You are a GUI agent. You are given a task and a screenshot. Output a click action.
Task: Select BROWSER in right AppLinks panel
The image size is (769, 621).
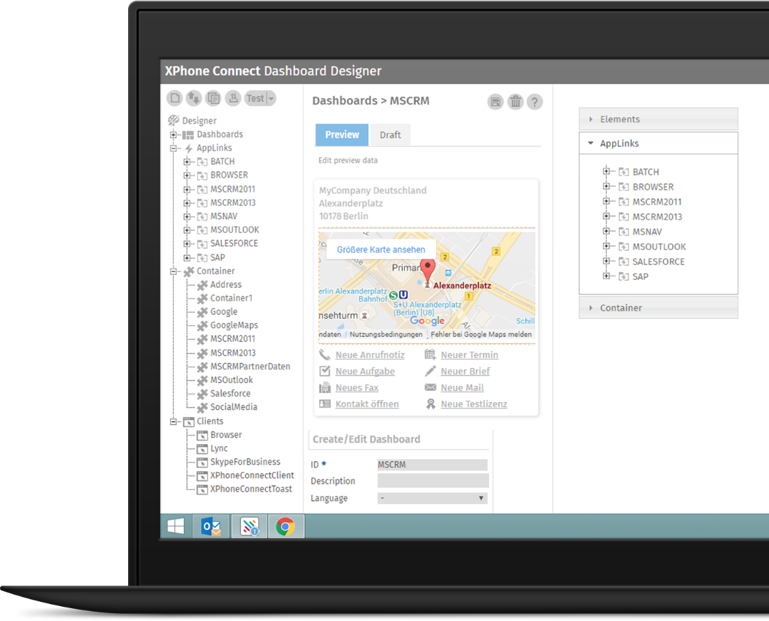click(653, 187)
